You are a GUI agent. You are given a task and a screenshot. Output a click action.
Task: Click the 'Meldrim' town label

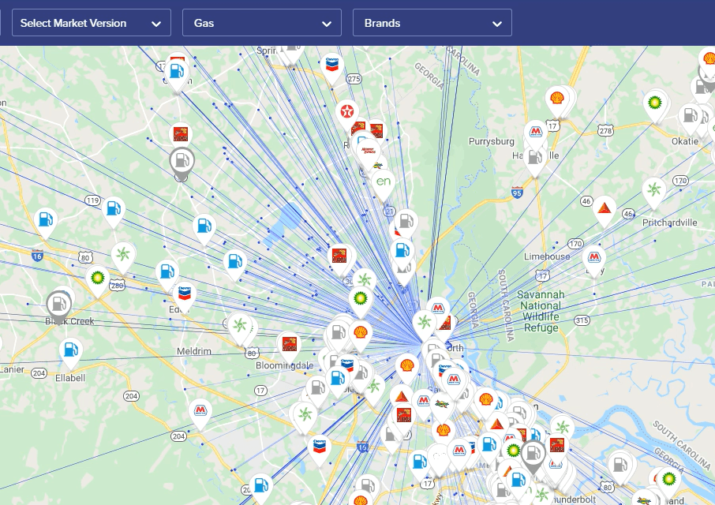(x=194, y=351)
